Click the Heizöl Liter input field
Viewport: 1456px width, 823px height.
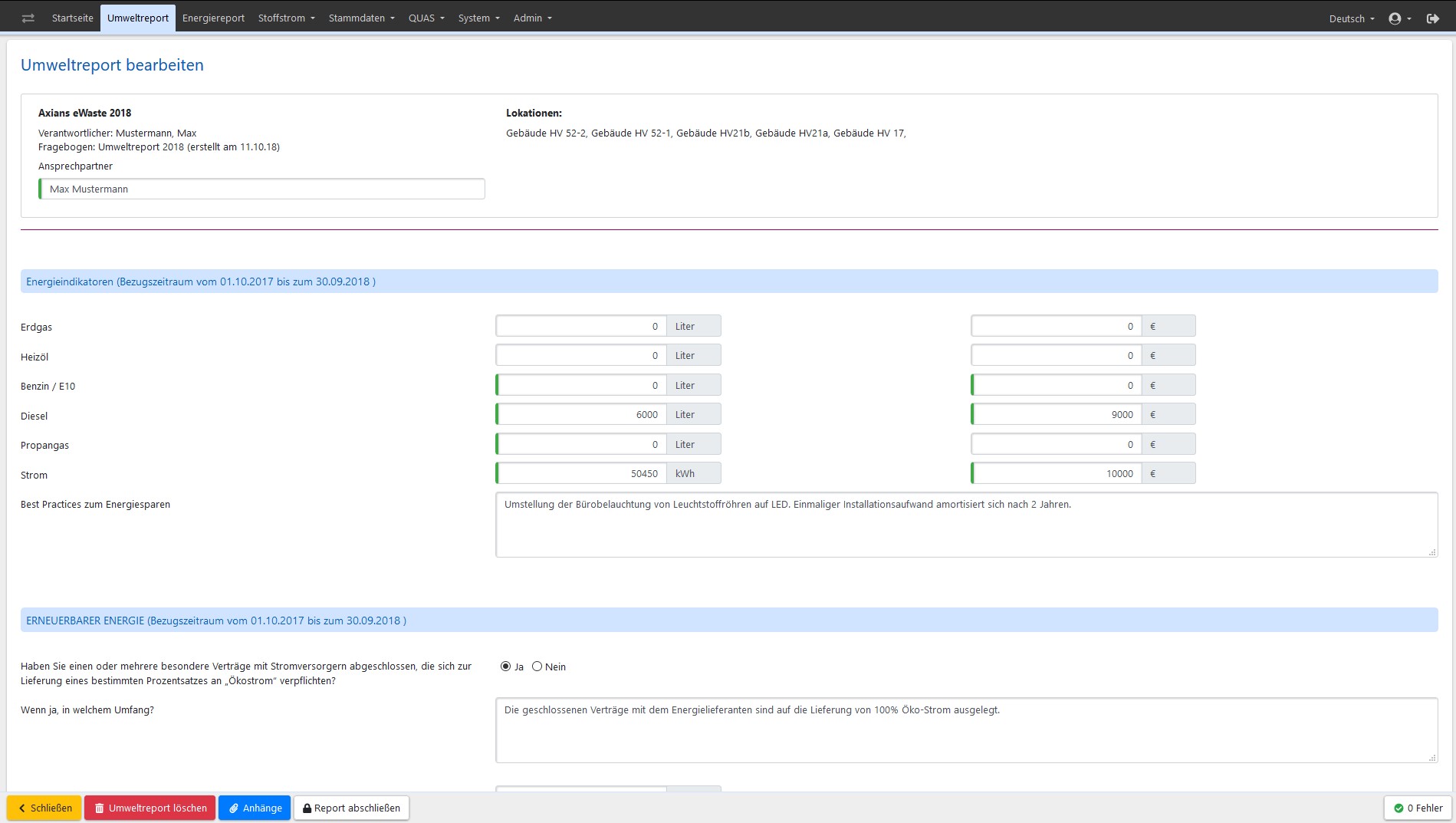[580, 355]
